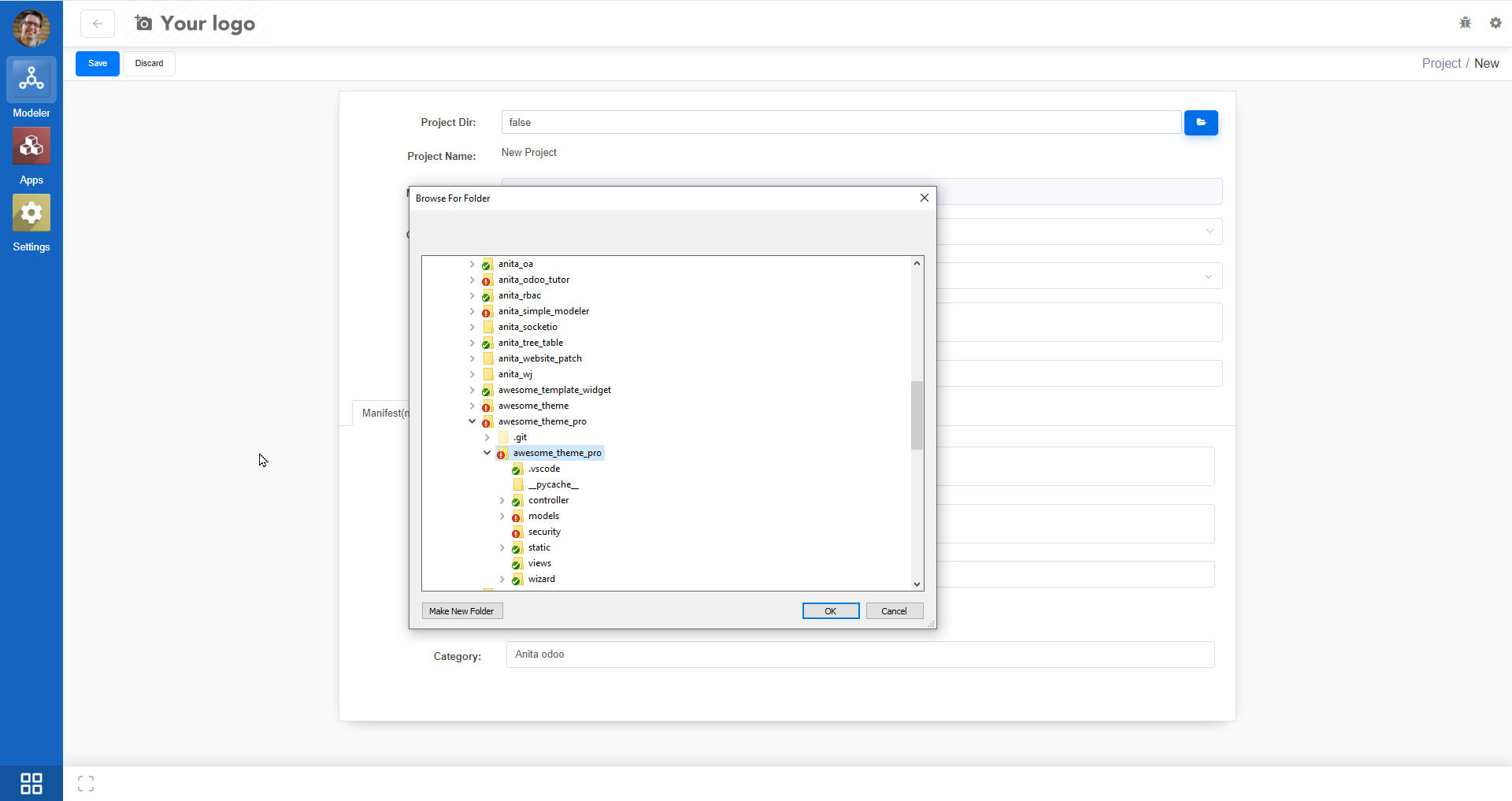This screenshot has width=1512, height=801.
Task: Click the debug bug icon
Action: [1465, 23]
